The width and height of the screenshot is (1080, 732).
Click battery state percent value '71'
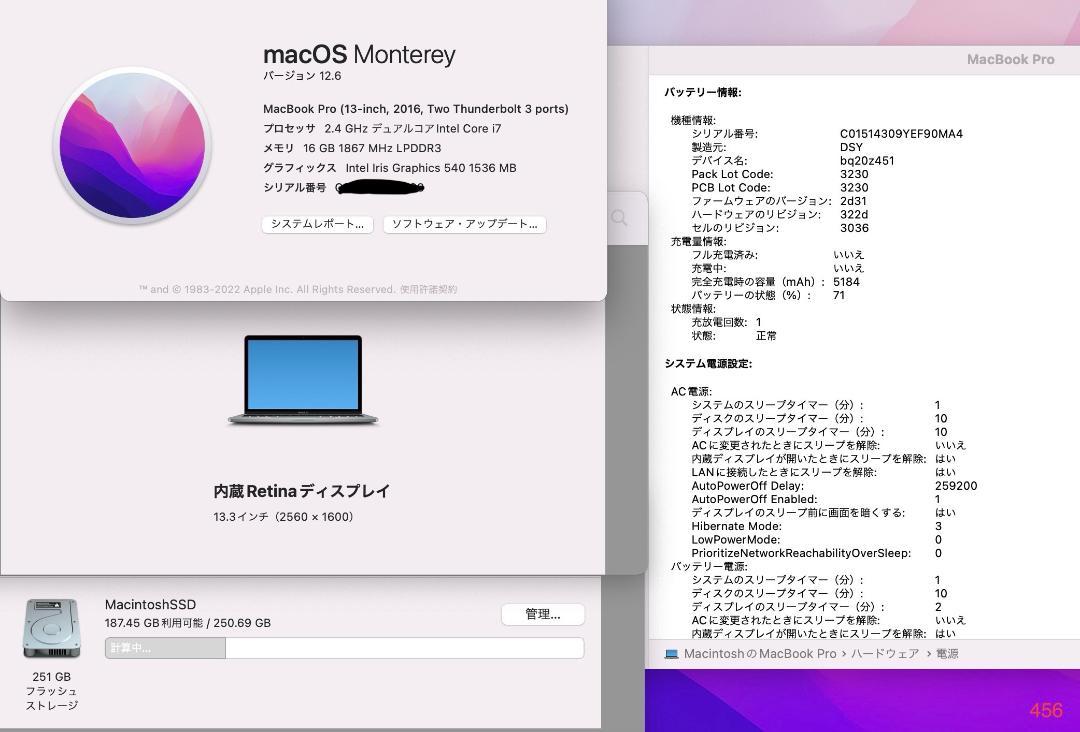coord(839,295)
